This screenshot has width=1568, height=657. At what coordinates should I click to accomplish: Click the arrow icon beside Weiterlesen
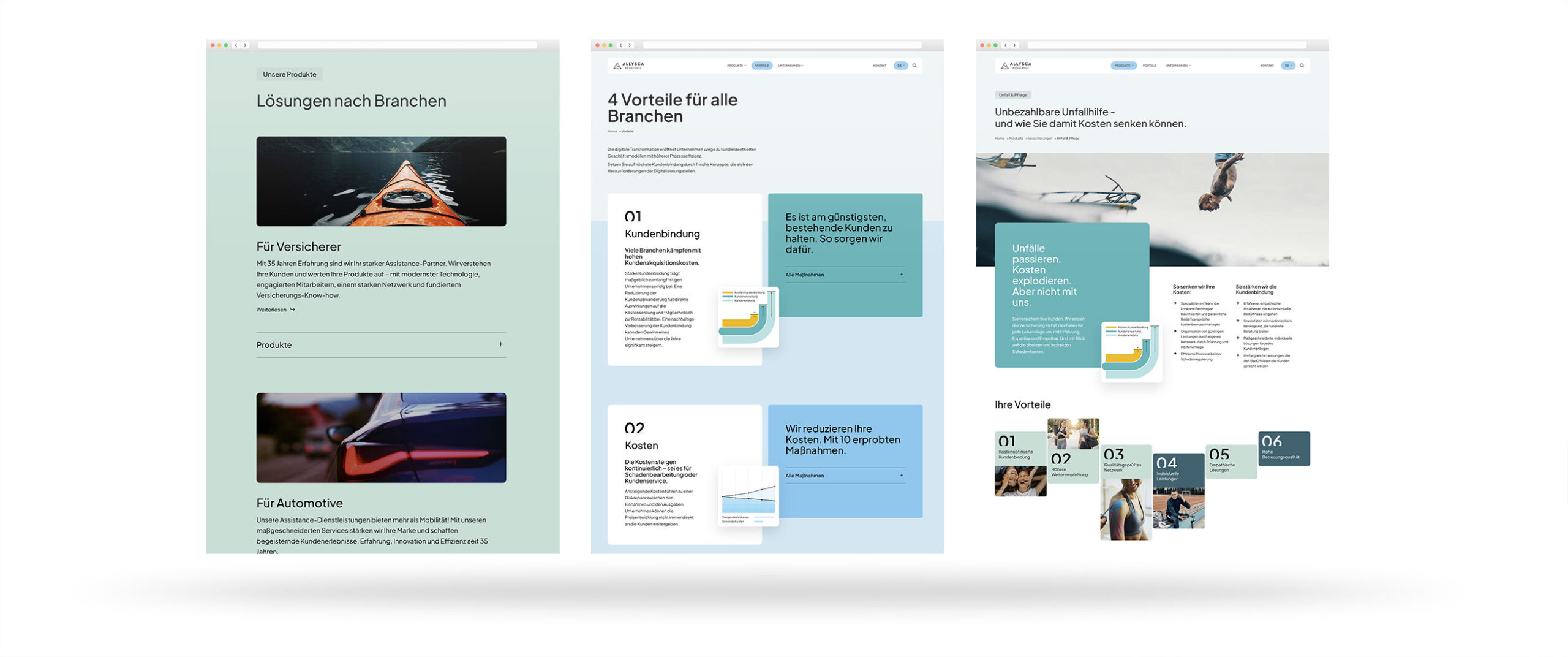point(293,310)
